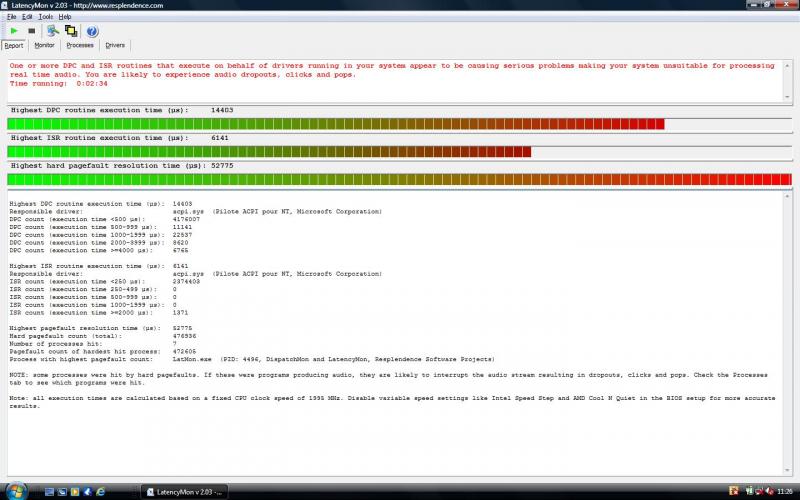Screen dimensions: 800x500
Task: Click DPC count >=4000 value 6766
Action: pos(181,251)
